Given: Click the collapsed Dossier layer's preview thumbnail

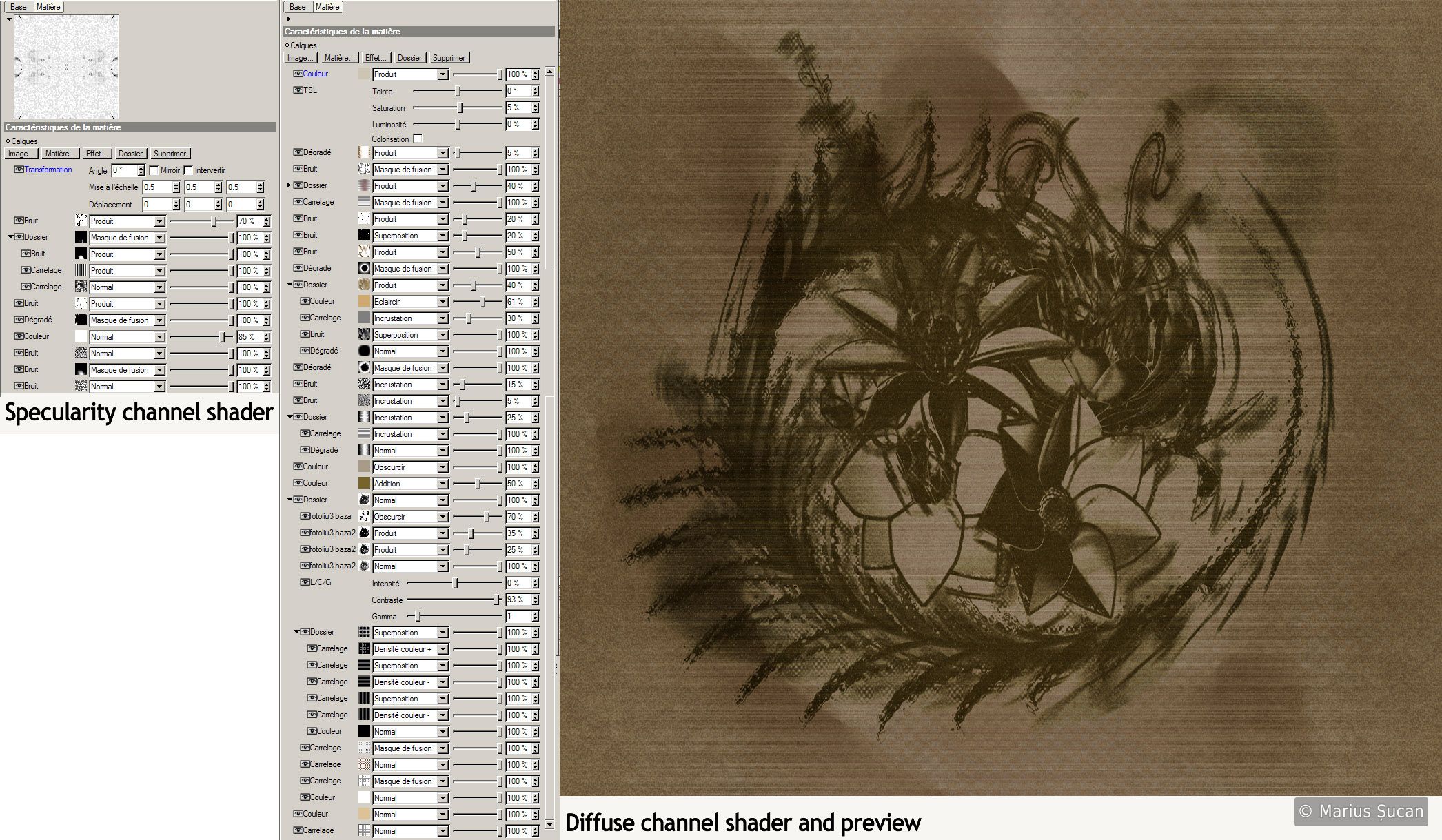Looking at the screenshot, I should tap(364, 185).
